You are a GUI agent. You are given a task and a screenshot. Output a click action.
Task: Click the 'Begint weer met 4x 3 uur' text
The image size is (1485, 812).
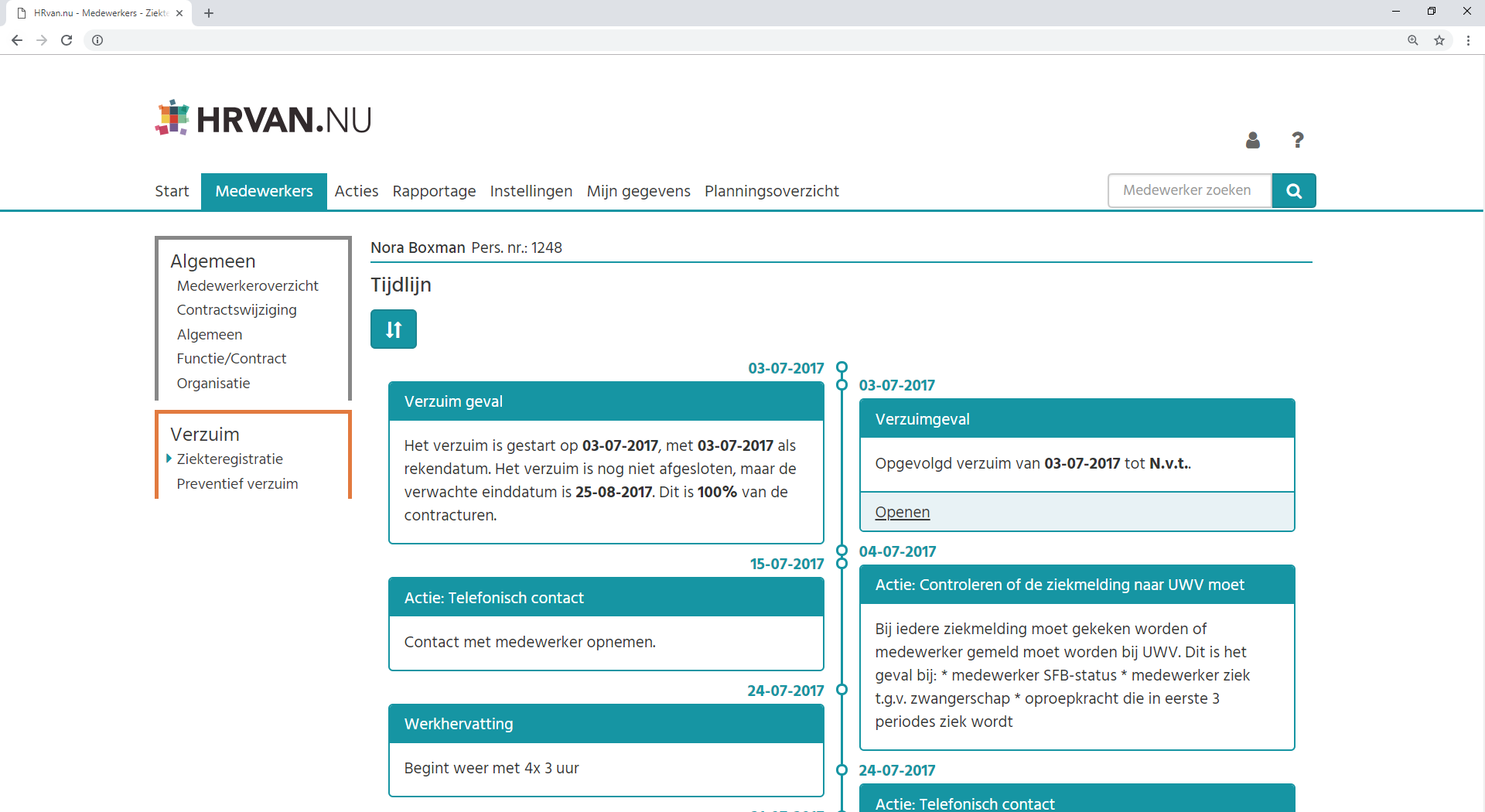(491, 768)
